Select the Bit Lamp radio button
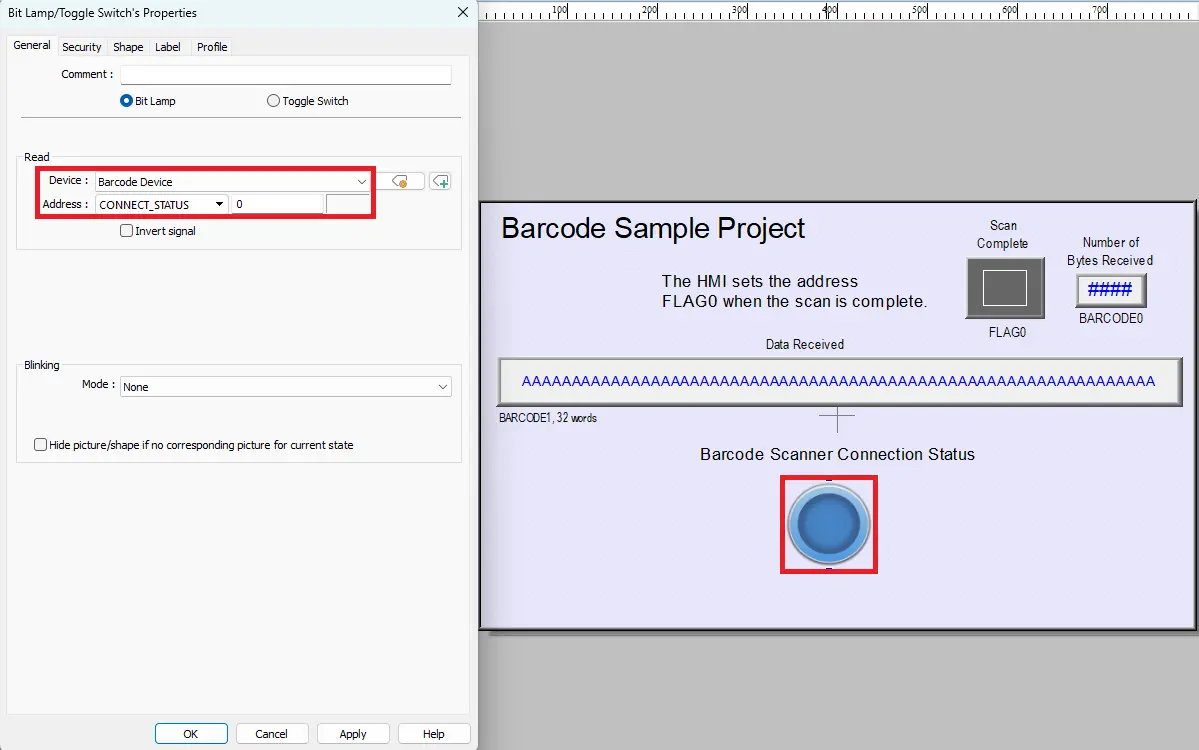 coord(125,100)
